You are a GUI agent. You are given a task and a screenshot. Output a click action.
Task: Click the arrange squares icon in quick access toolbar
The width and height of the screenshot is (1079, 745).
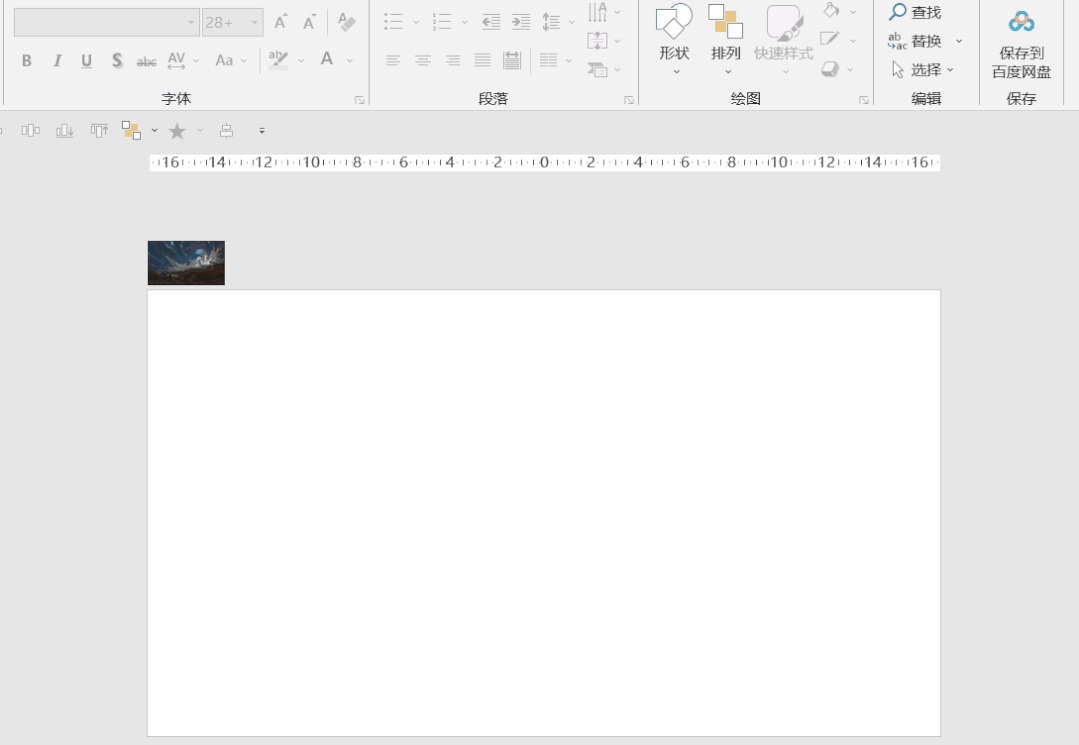[131, 131]
